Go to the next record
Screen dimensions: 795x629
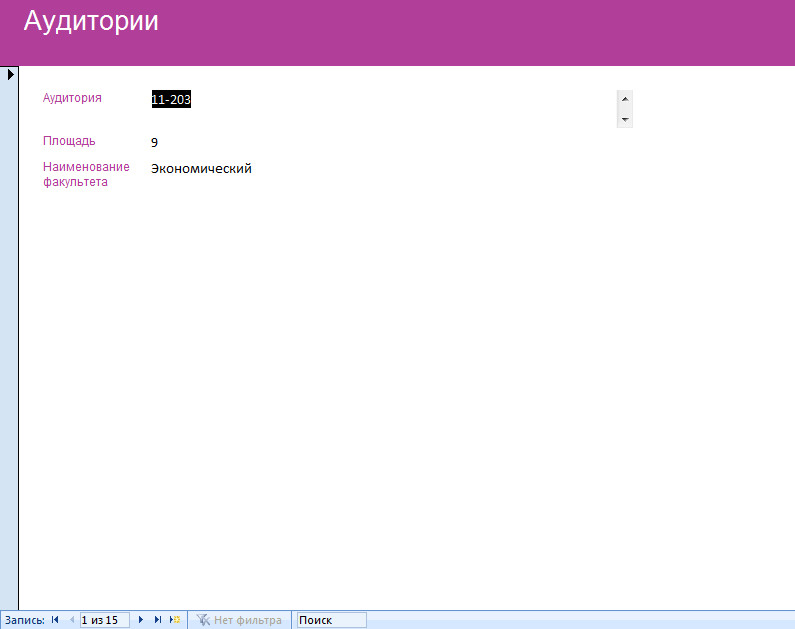pyautogui.click(x=141, y=619)
